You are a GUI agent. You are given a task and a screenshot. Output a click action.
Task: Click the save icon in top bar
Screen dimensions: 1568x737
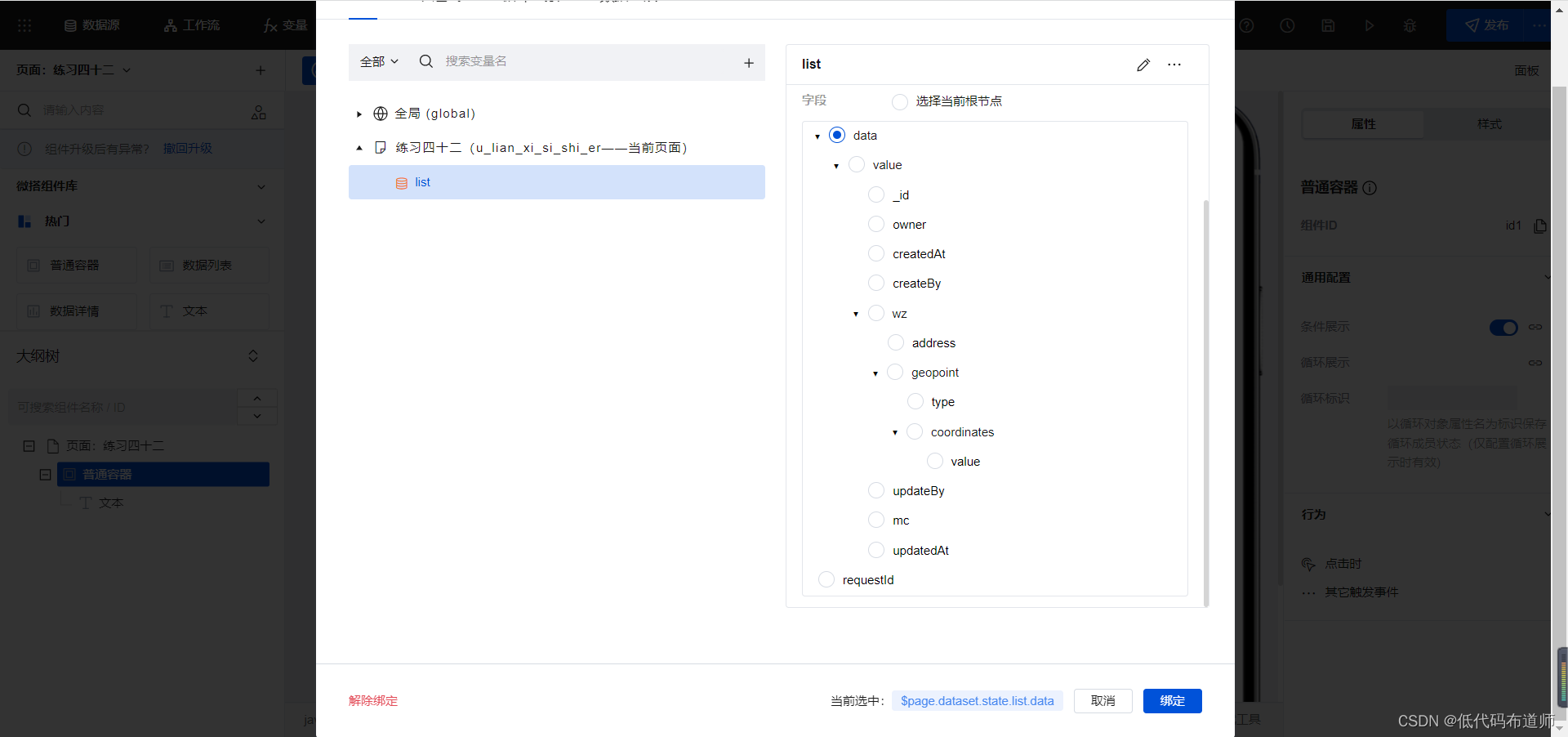(1328, 25)
